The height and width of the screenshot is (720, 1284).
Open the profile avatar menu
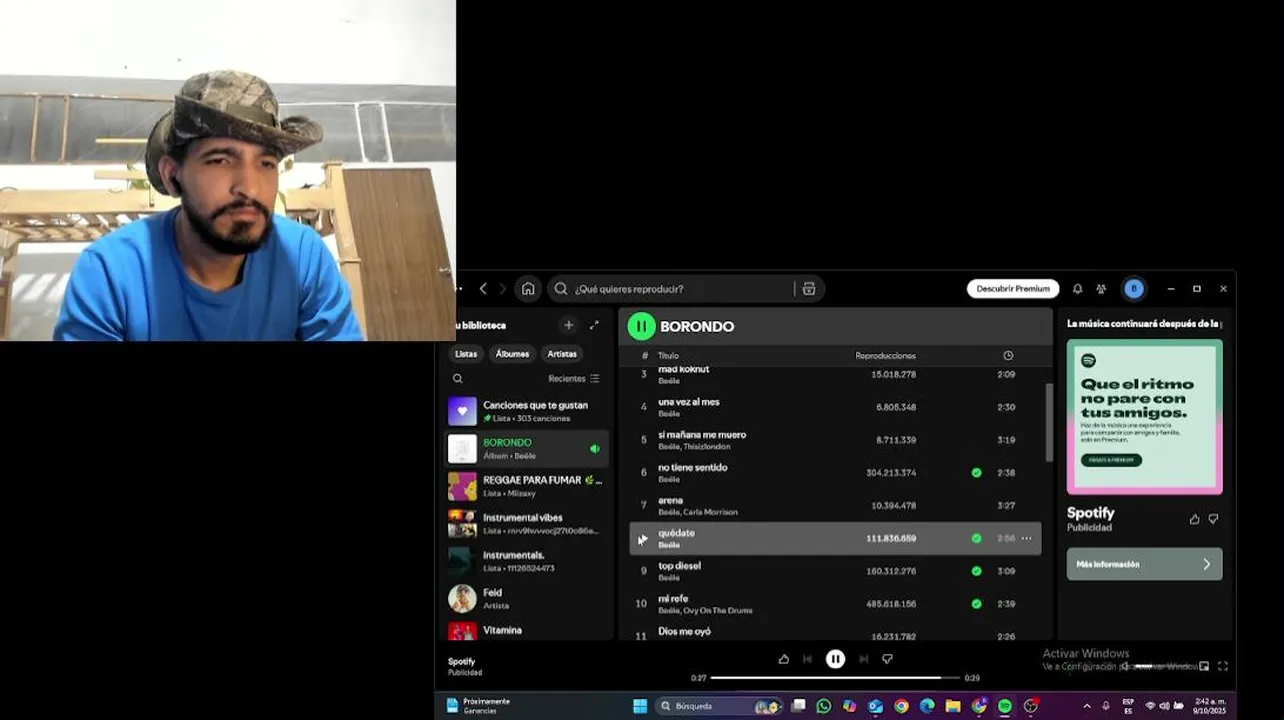(x=1133, y=289)
